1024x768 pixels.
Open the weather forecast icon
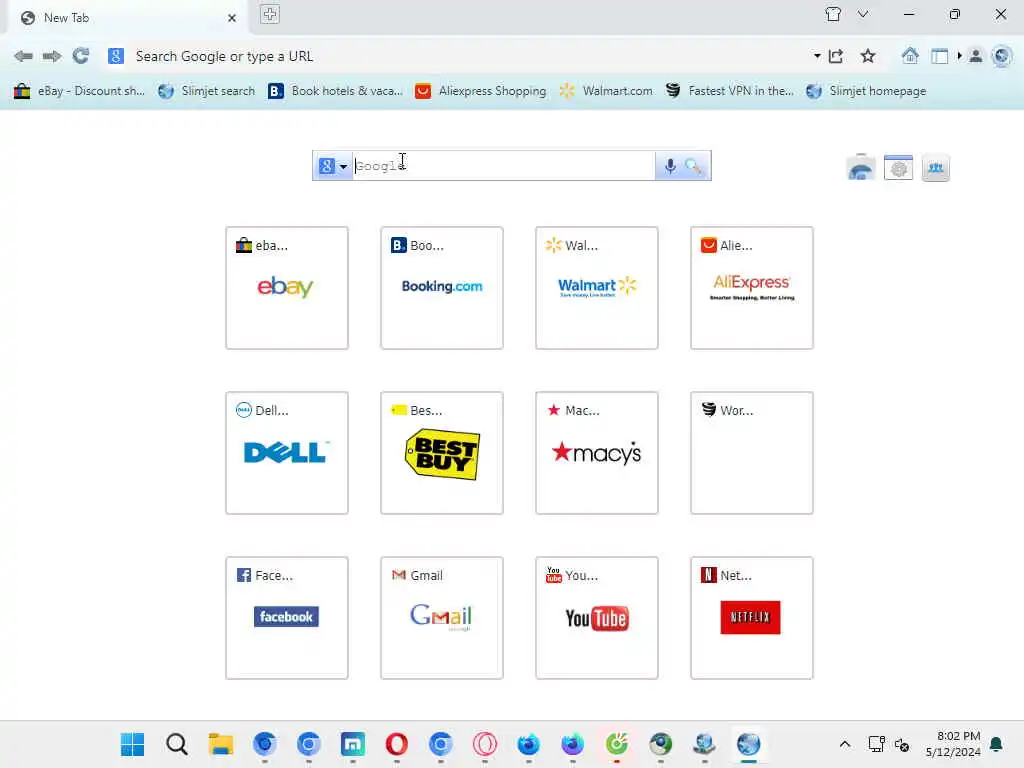861,168
